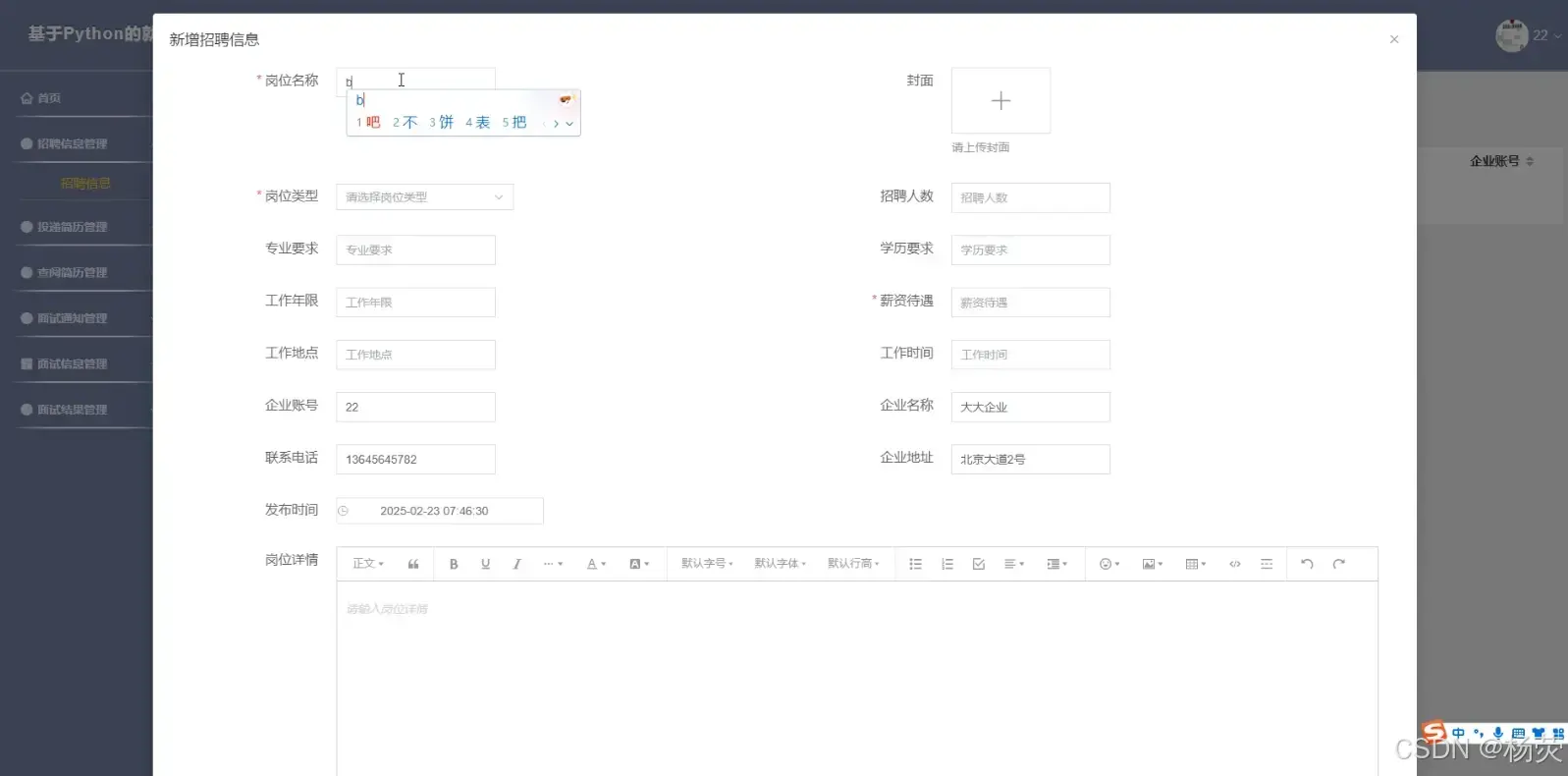This screenshot has height=776, width=1568.
Task: Open the text alignment dropdown
Action: tap(1014, 564)
